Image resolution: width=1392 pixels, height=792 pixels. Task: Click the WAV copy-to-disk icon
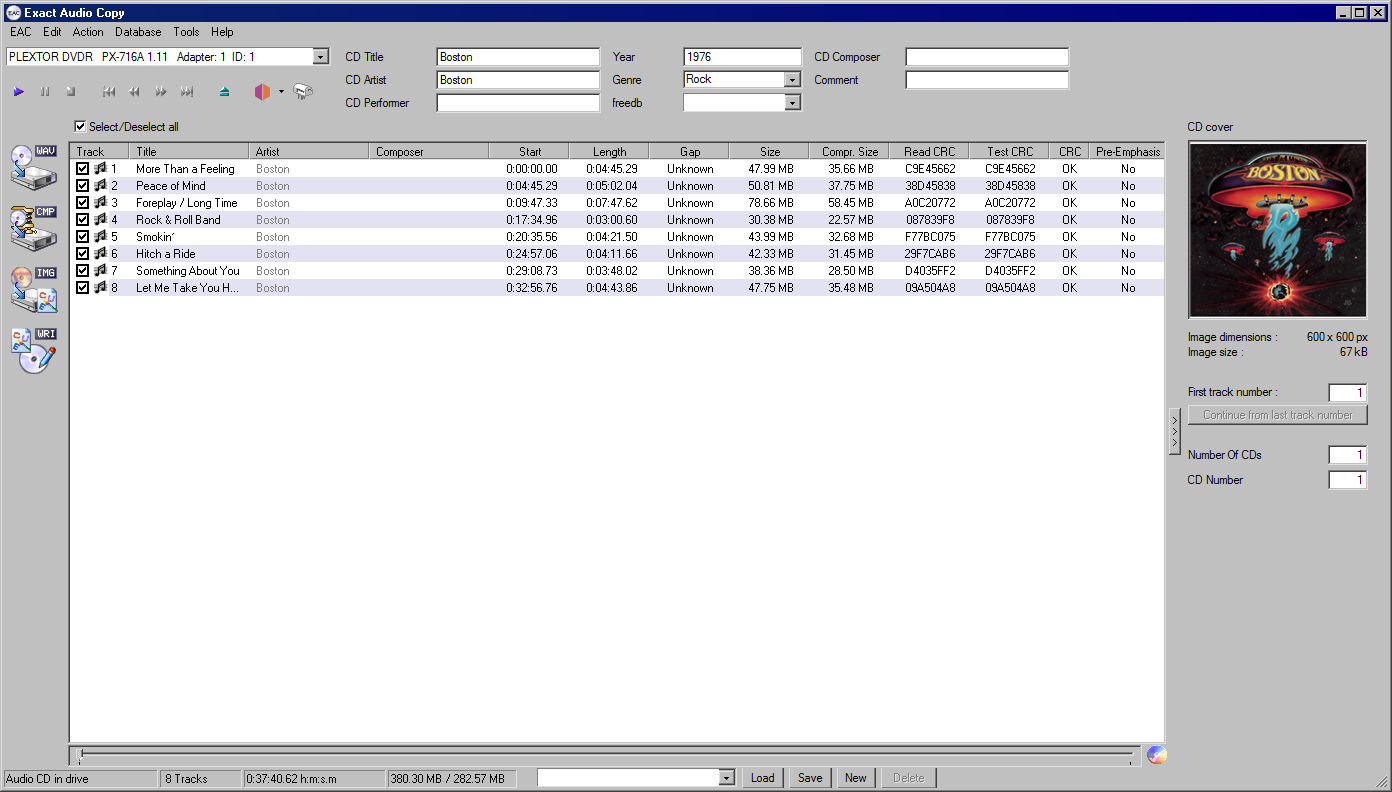[33, 166]
